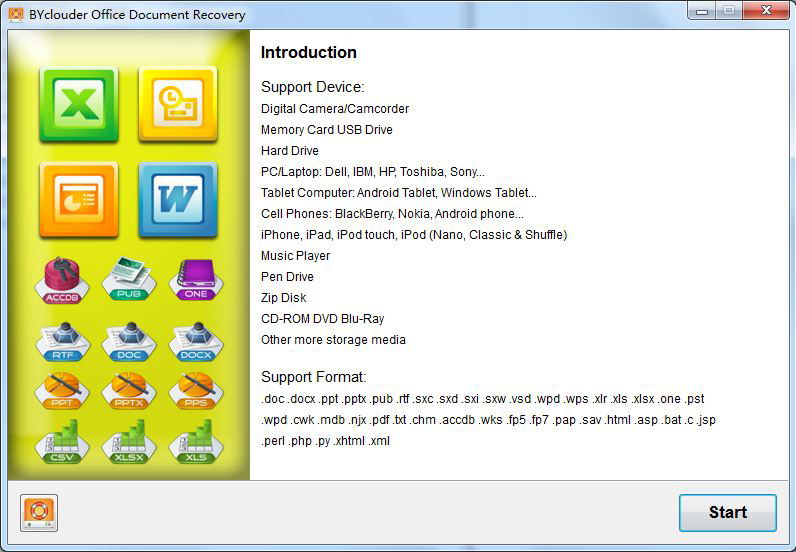Open the window menu via title bar icon

tap(15, 15)
